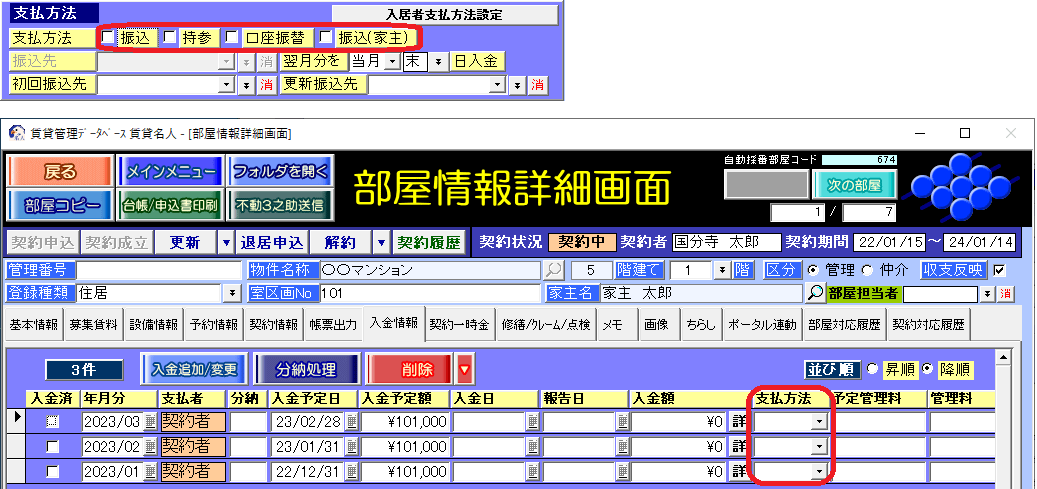Enable the 口座振替 checkbox
This screenshot has height=489, width=1037.
(231, 37)
